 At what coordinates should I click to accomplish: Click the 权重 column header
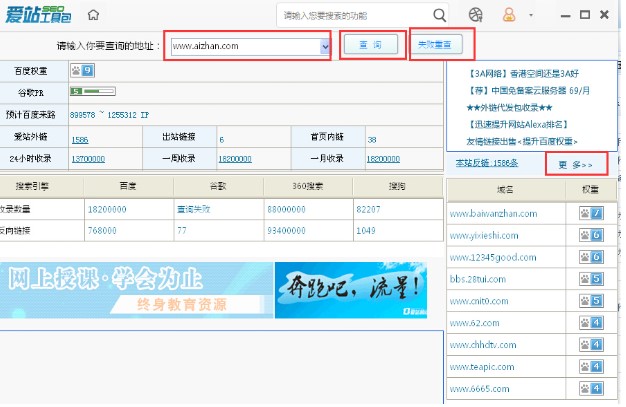(590, 189)
